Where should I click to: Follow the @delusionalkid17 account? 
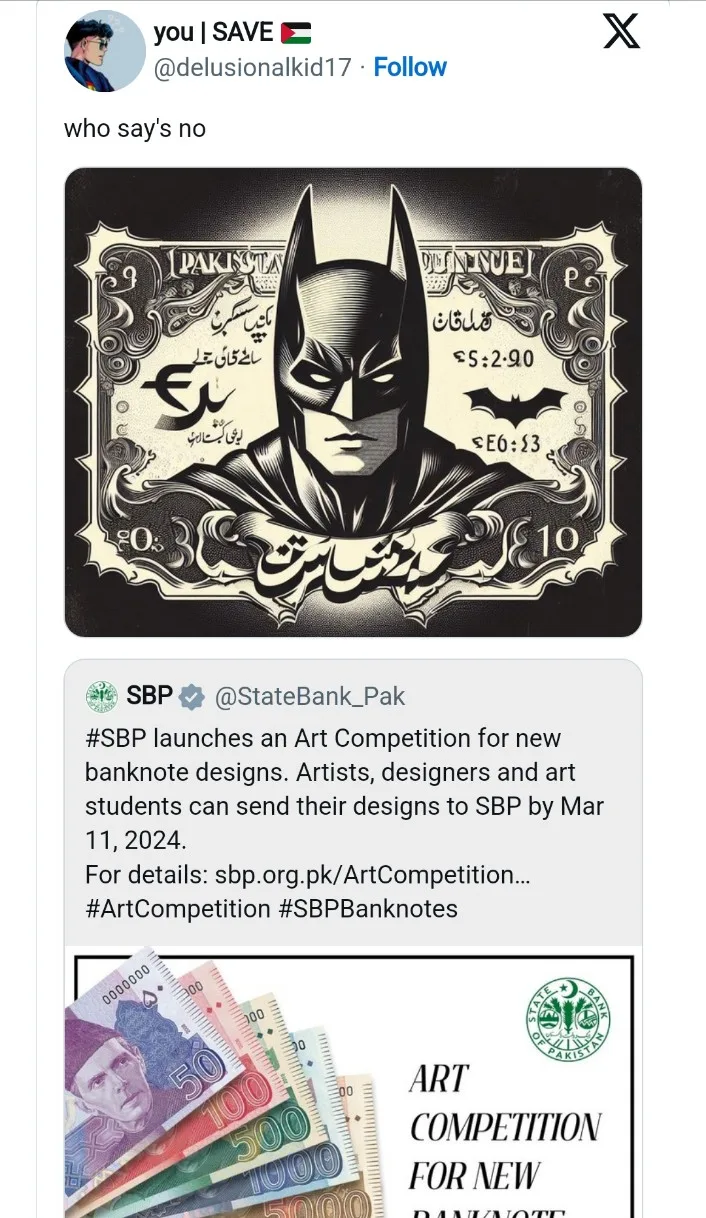(x=410, y=67)
